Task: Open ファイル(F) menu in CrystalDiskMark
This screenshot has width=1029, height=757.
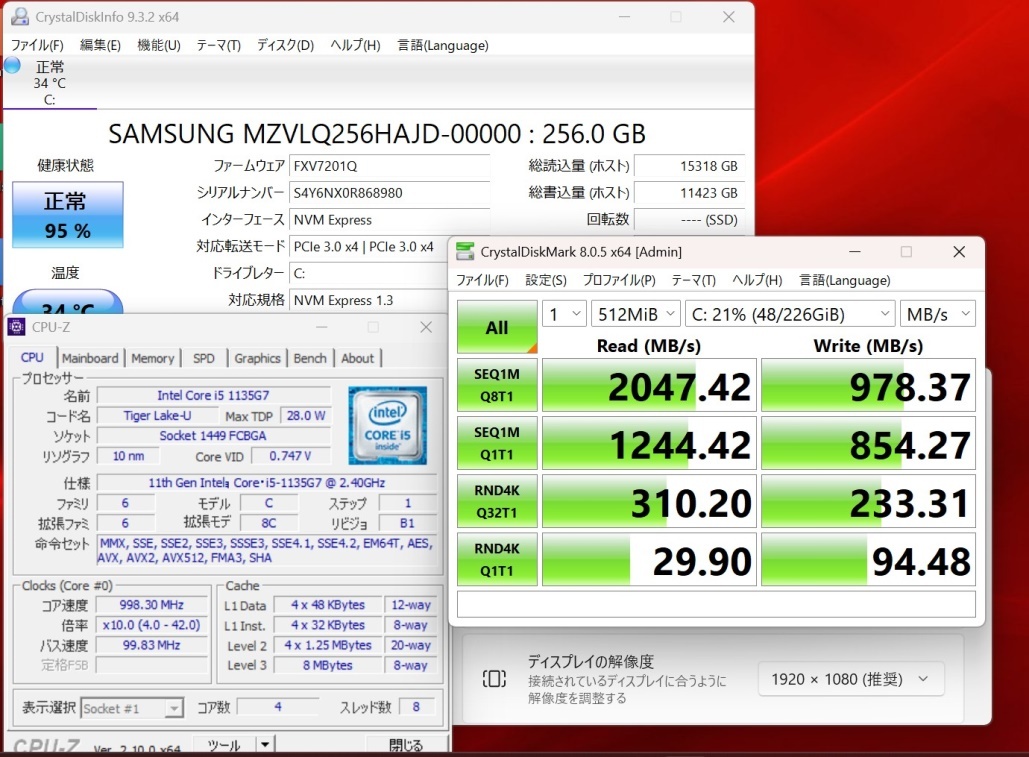Action: [x=482, y=280]
